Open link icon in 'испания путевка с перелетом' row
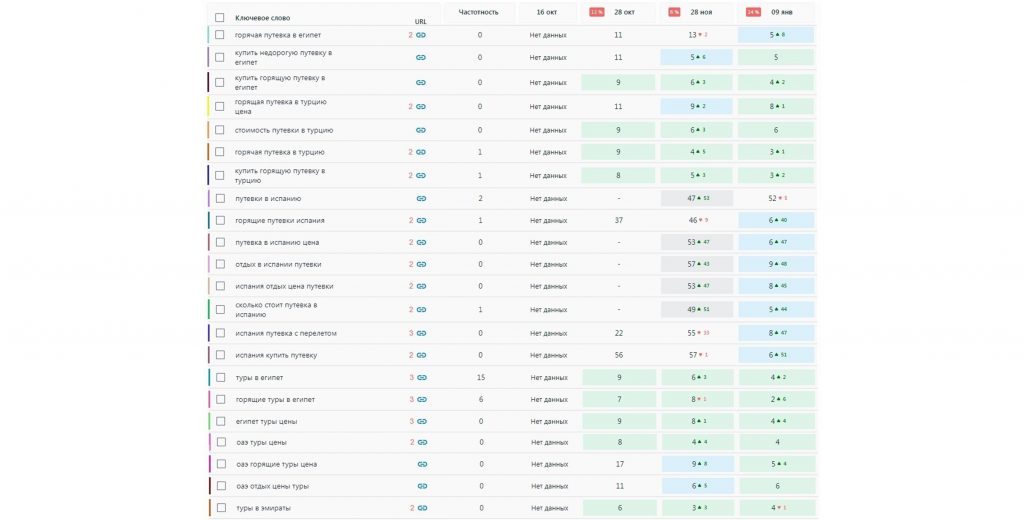Image resolution: width=1024 pixels, height=520 pixels. tap(421, 333)
